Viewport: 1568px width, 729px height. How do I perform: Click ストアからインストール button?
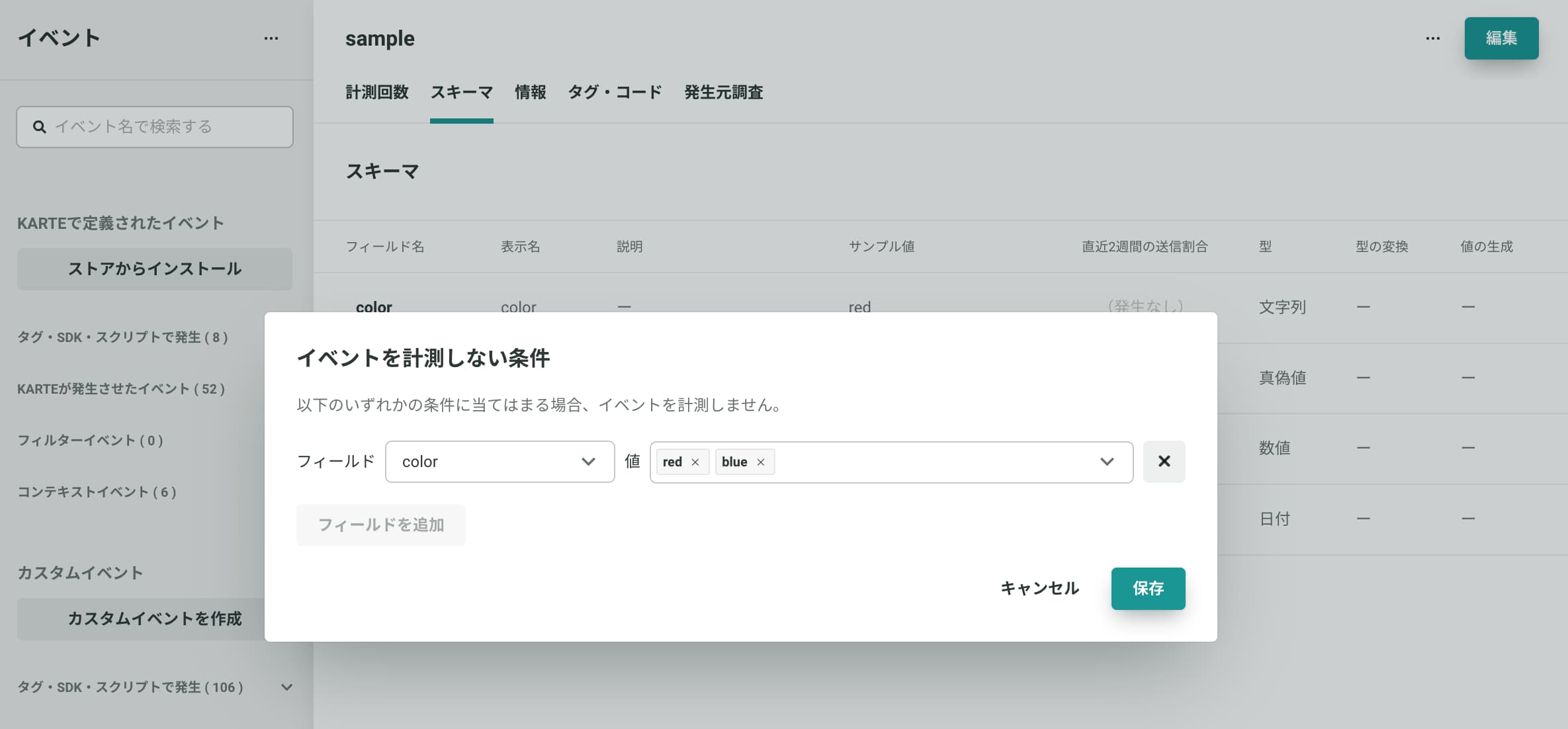click(155, 269)
